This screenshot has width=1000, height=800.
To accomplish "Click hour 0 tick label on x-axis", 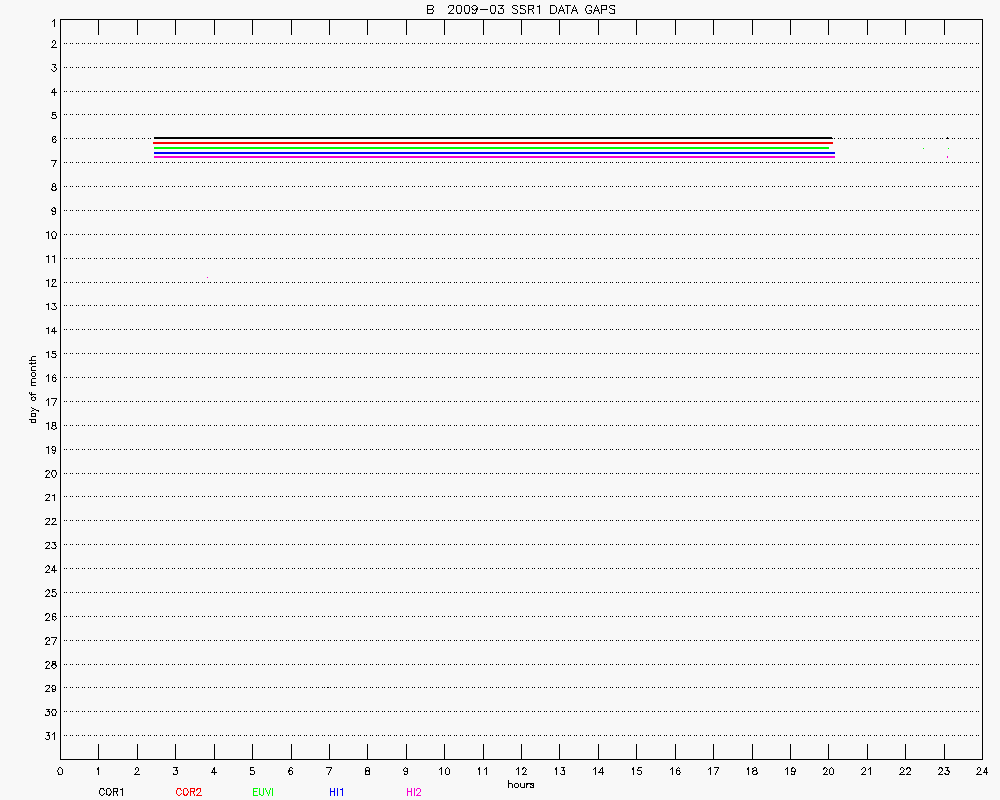I will (60, 771).
